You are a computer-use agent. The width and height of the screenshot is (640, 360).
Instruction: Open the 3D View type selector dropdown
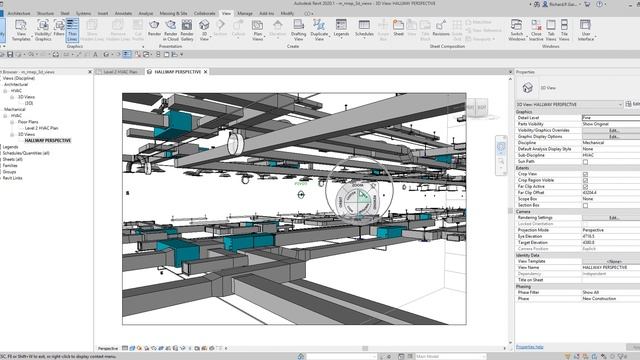pyautogui.click(x=569, y=104)
